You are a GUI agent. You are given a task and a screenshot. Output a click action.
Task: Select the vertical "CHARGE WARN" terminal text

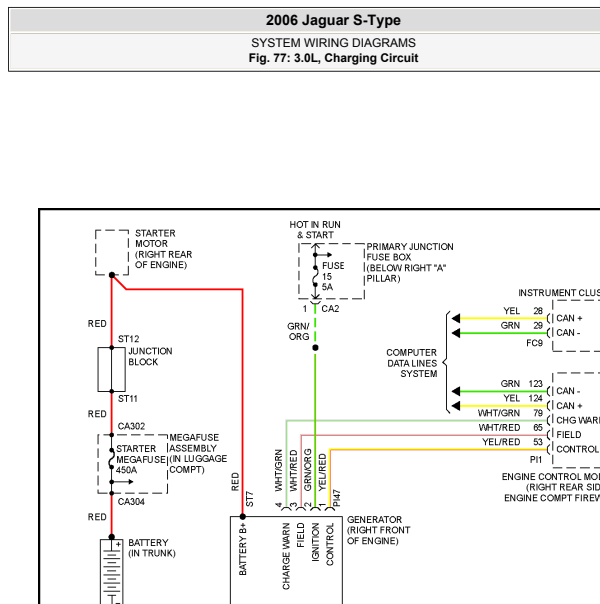coord(286,556)
